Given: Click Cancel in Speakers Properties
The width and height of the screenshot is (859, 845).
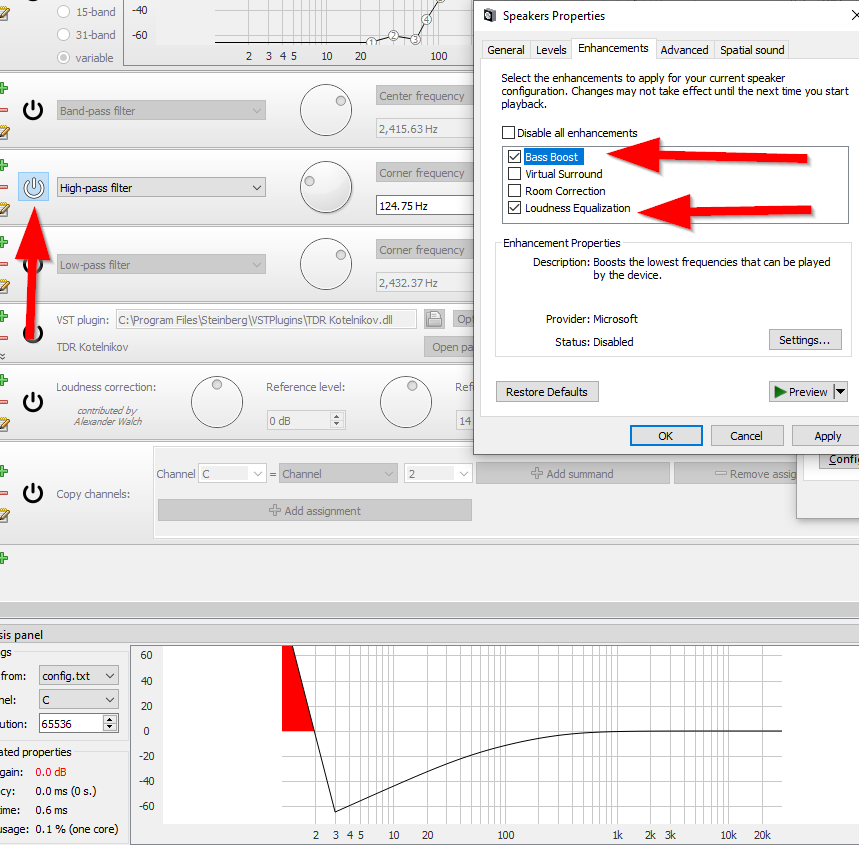Looking at the screenshot, I should point(746,436).
